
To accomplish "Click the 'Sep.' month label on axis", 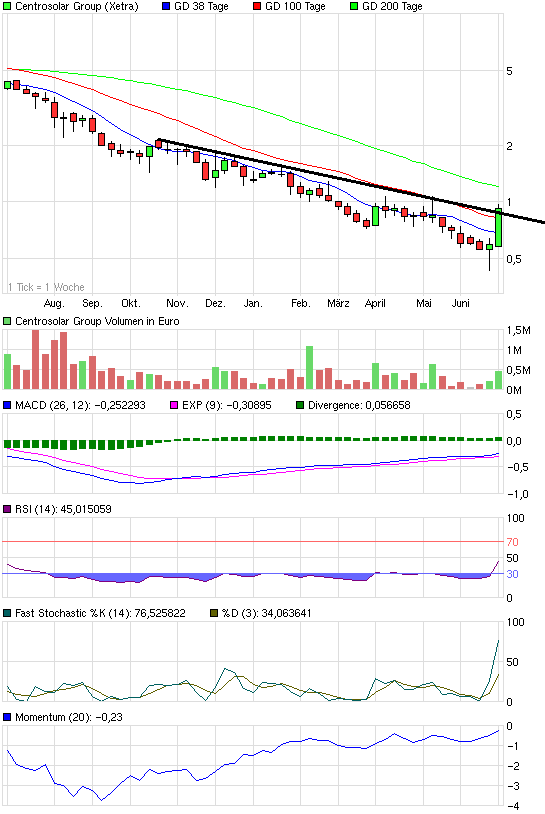I will [x=92, y=303].
